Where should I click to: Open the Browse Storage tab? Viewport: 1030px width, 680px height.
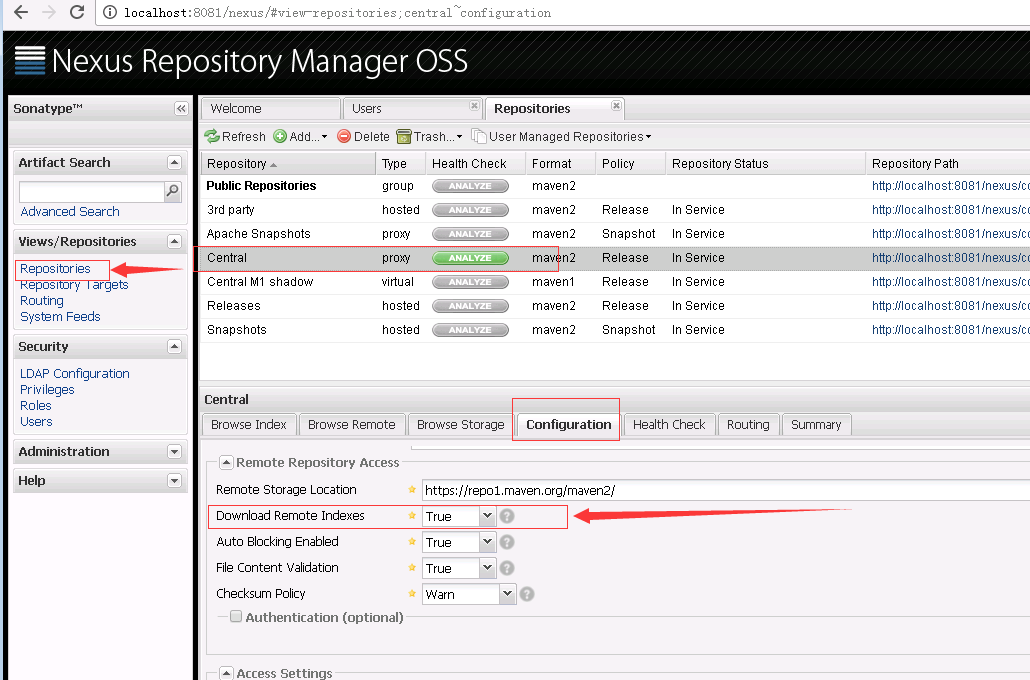[x=460, y=424]
